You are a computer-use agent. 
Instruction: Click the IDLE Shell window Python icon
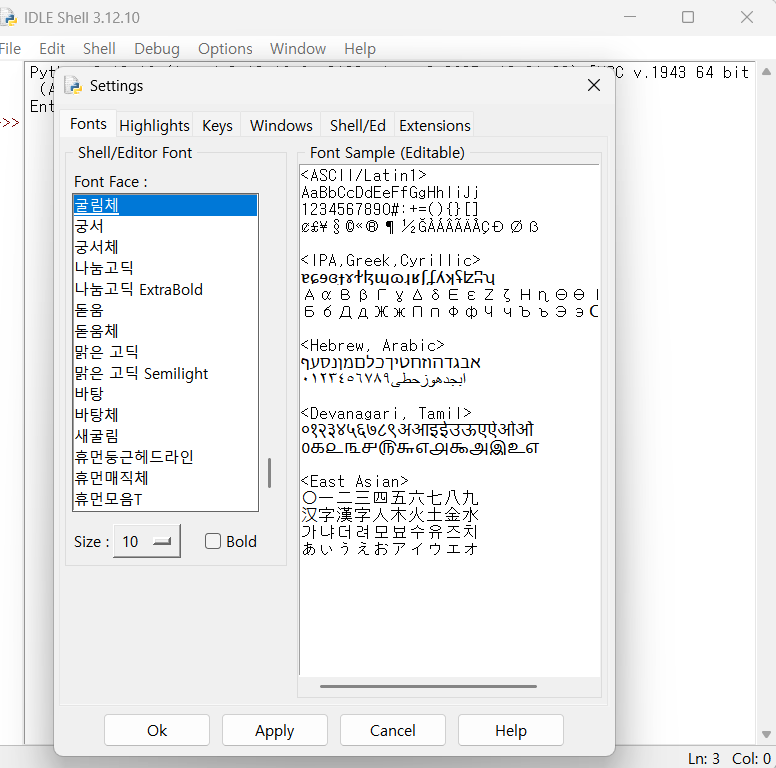click(x=8, y=17)
